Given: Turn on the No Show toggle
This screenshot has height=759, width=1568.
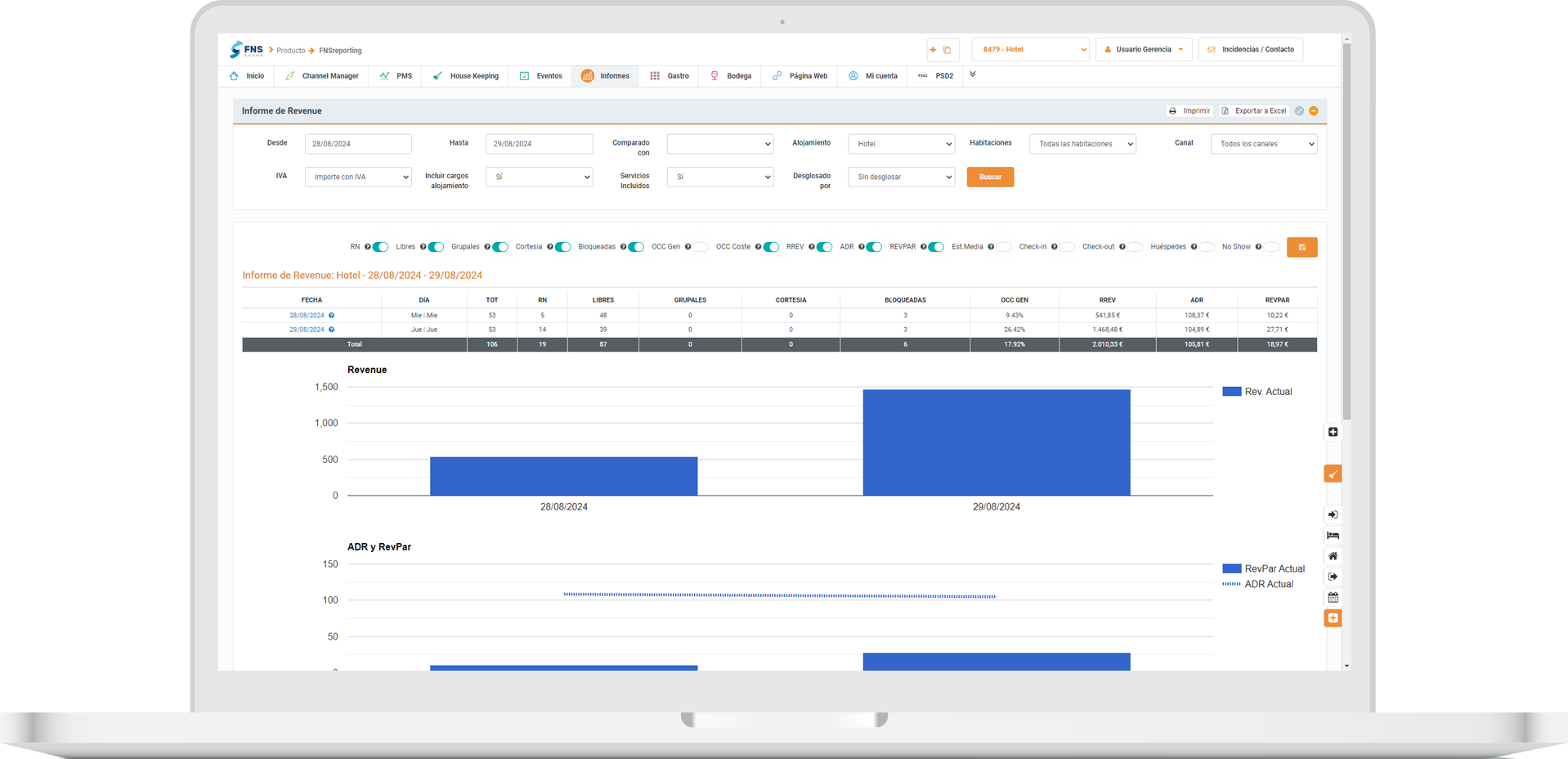Looking at the screenshot, I should point(1270,247).
